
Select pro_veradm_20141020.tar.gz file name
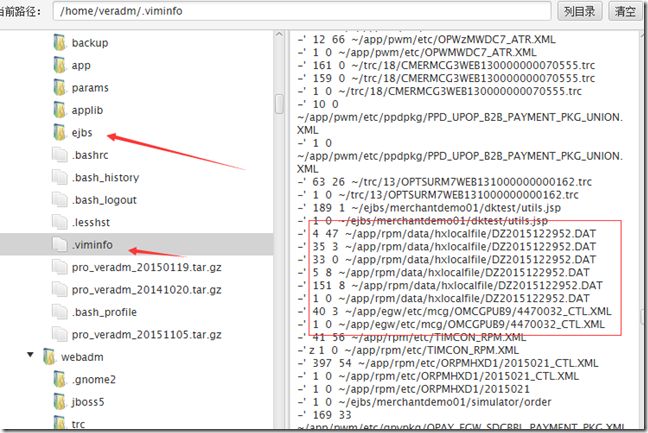(146, 289)
